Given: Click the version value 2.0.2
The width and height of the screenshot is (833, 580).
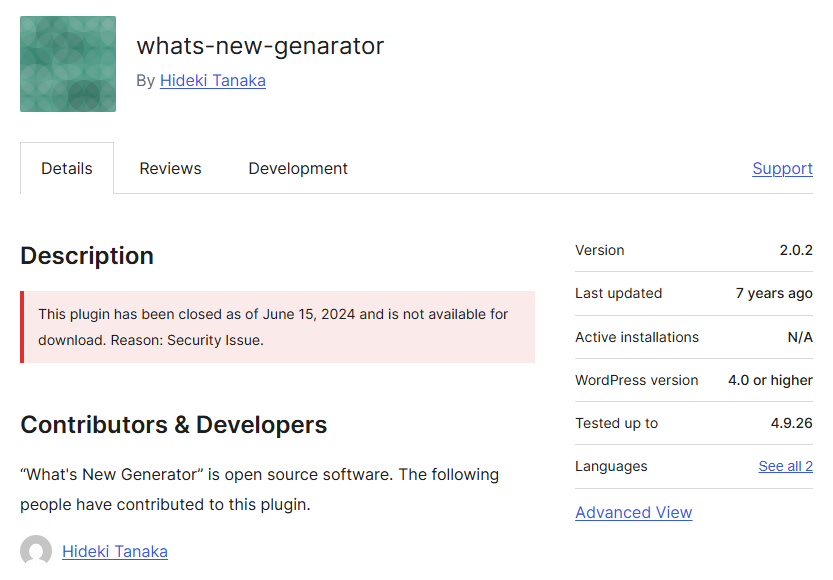Looking at the screenshot, I should coord(796,250).
